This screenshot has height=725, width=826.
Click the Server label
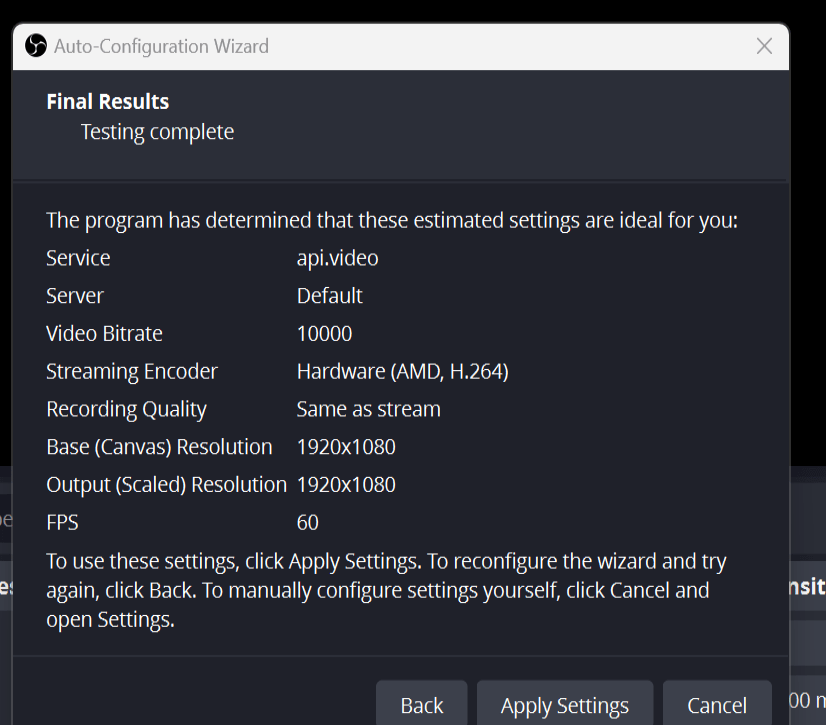tap(75, 296)
